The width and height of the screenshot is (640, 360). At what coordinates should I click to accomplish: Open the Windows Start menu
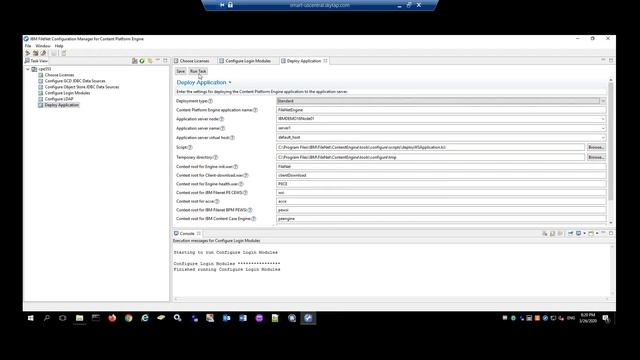click(x=31, y=318)
